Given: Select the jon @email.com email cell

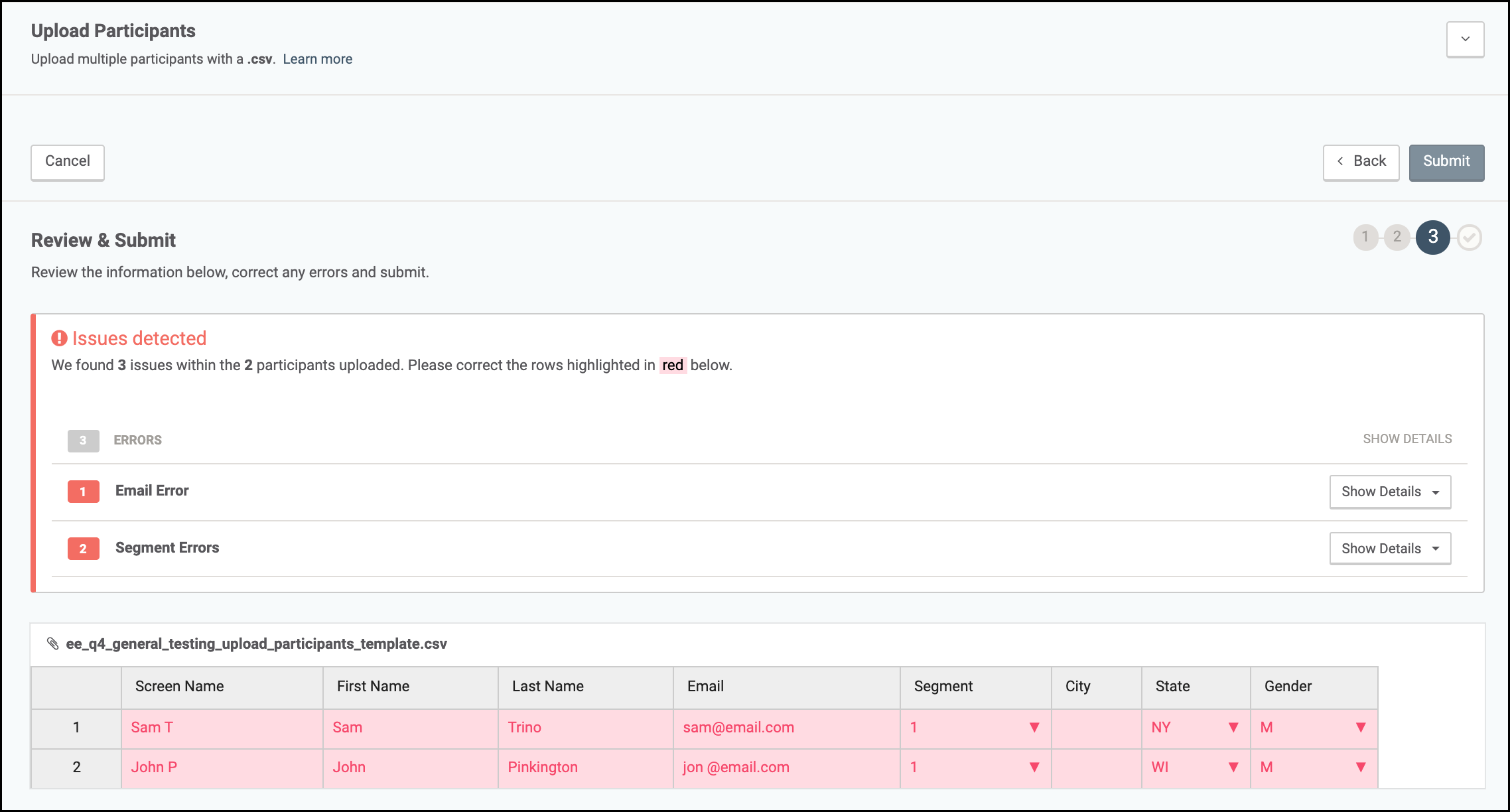Looking at the screenshot, I should (787, 768).
